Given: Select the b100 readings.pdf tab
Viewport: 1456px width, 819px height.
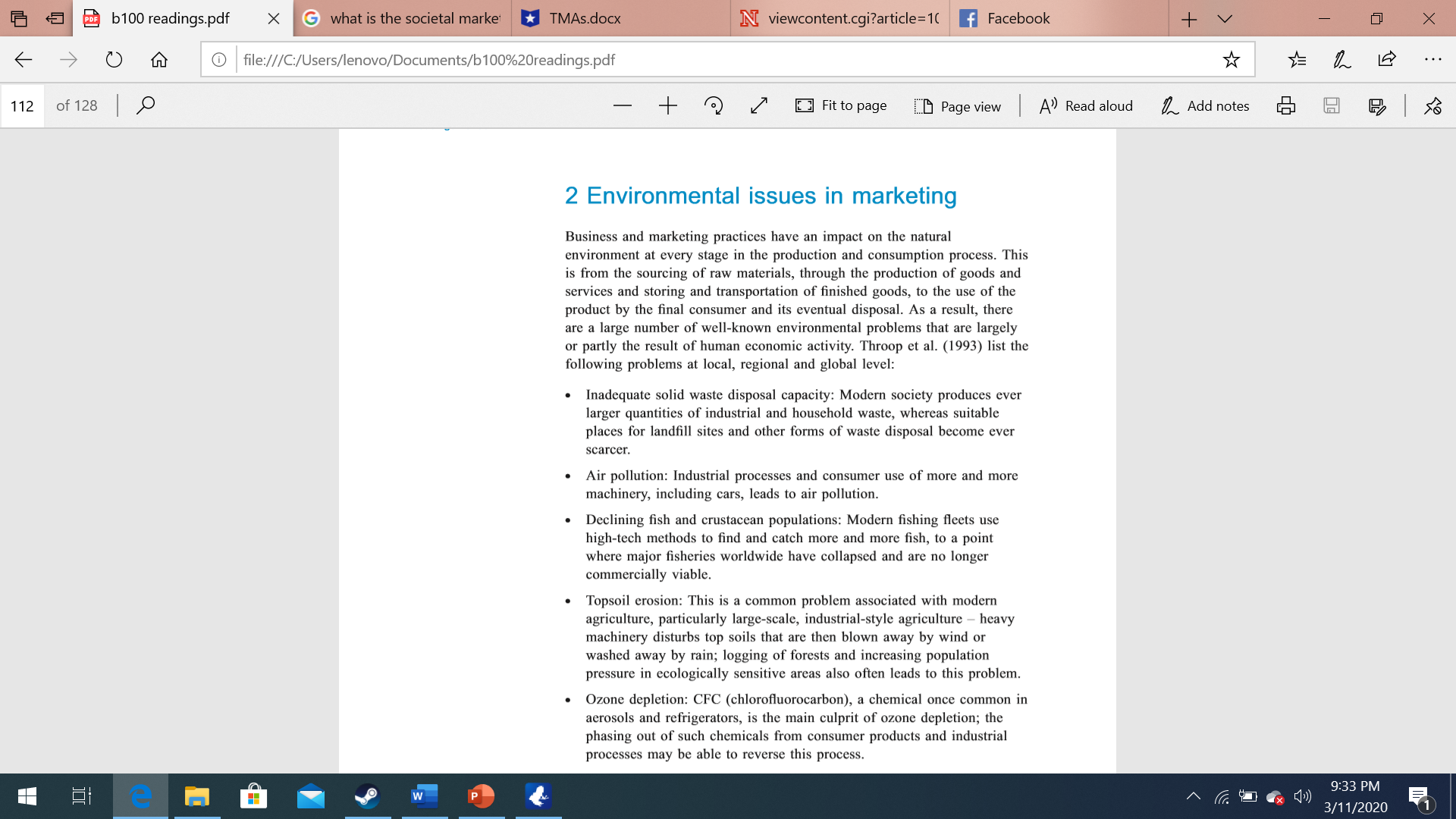Looking at the screenshot, I should click(170, 18).
